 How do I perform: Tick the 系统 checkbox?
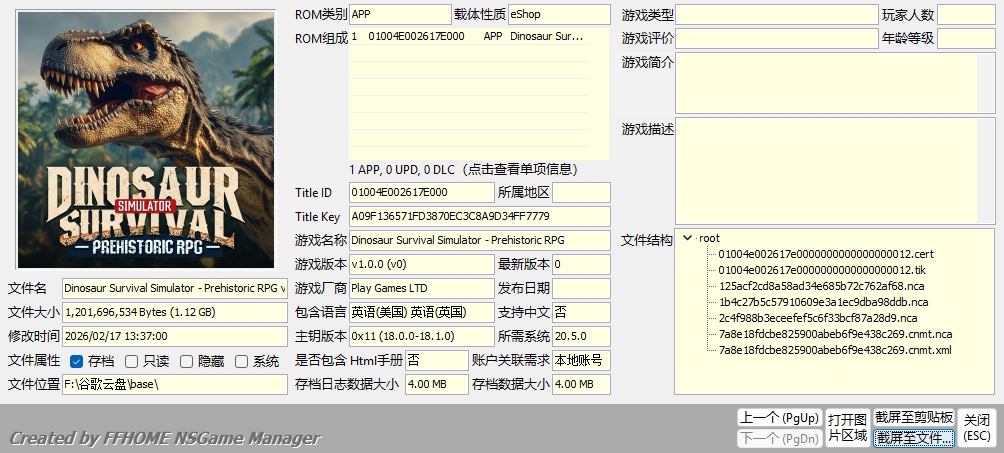pyautogui.click(x=241, y=361)
